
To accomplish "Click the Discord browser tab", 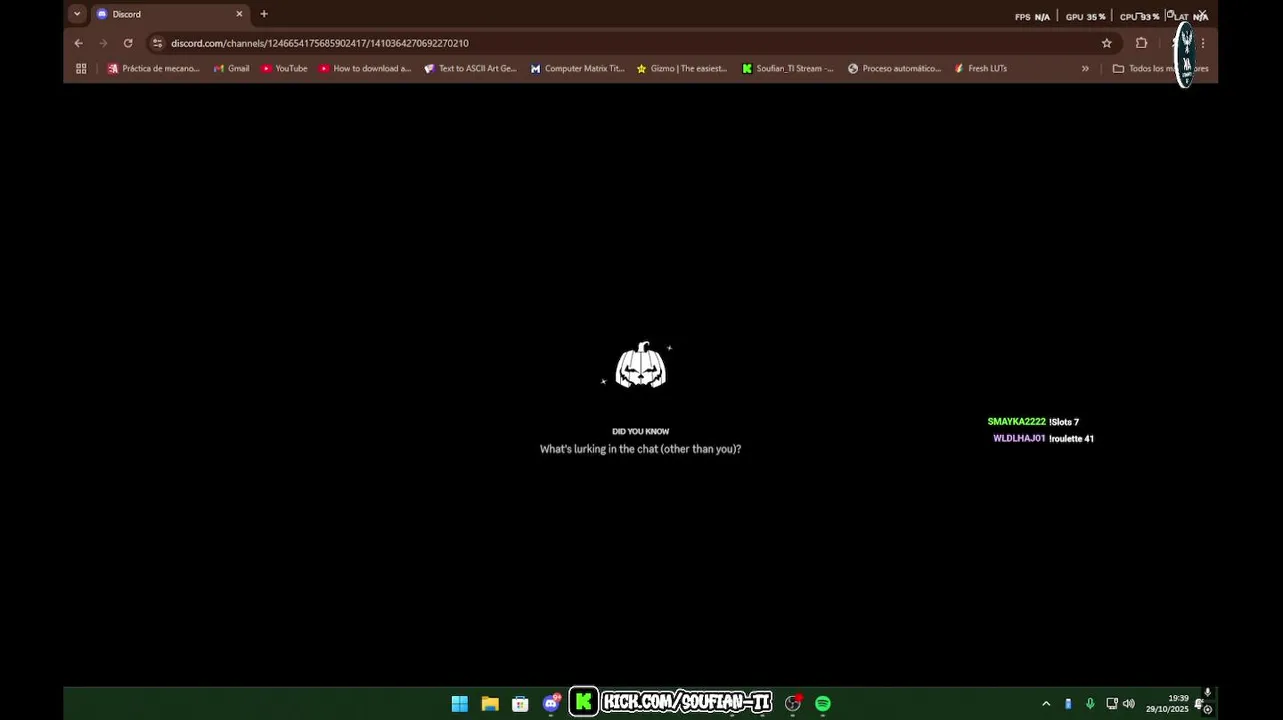I will tap(170, 14).
